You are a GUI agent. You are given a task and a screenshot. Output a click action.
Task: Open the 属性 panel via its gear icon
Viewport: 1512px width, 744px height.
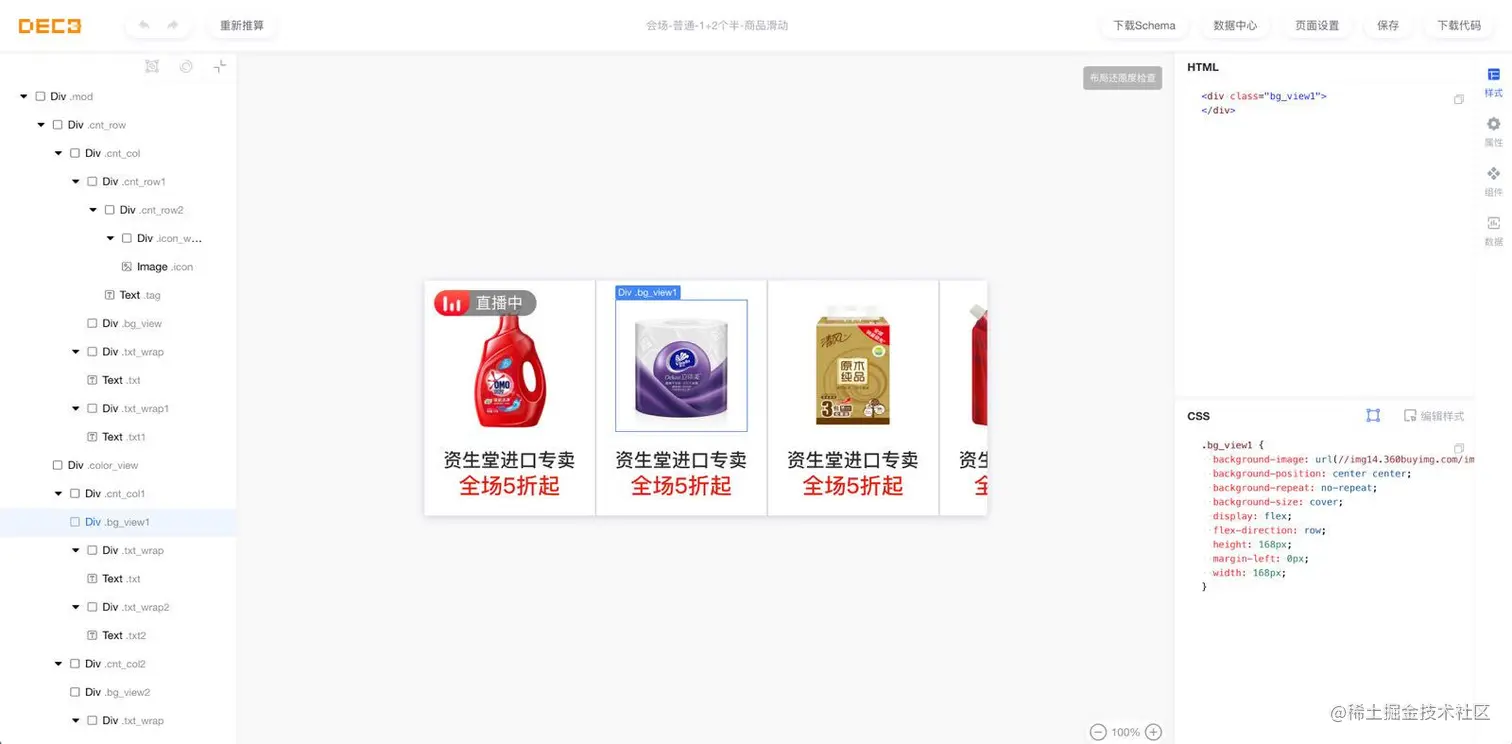1493,124
